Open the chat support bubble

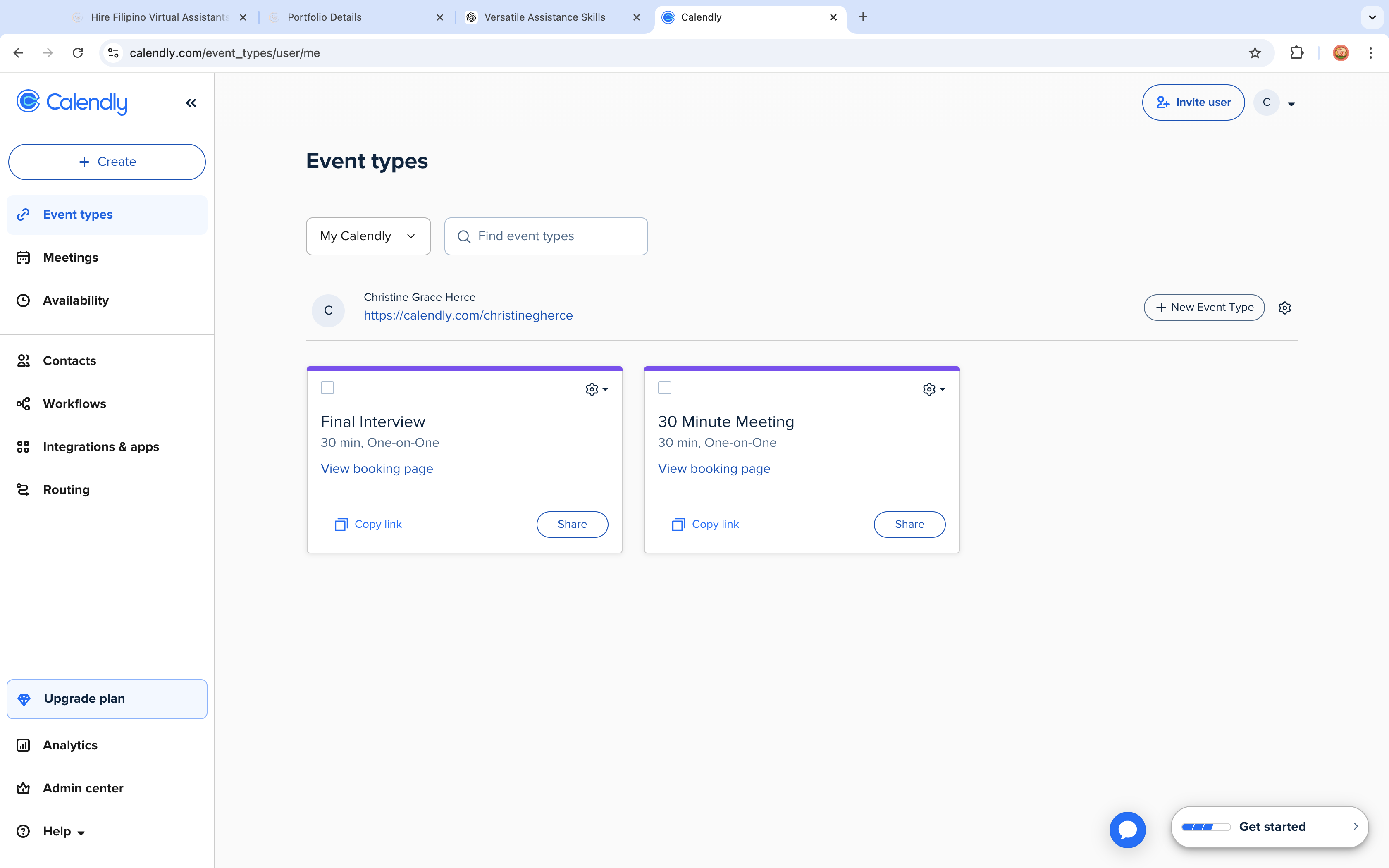coord(1126,829)
